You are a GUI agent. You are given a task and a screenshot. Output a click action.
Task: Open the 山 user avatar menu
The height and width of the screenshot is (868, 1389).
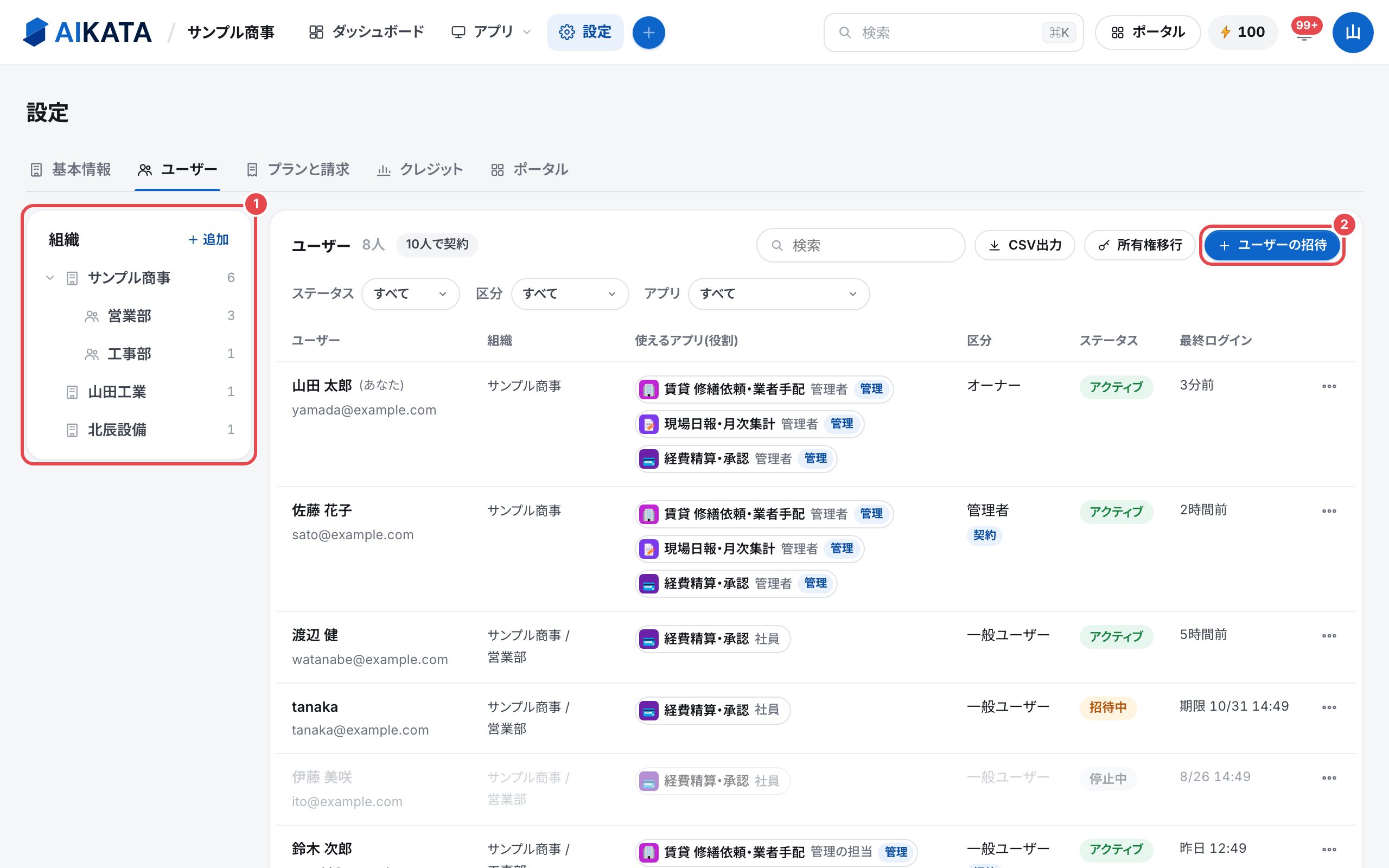click(x=1353, y=32)
